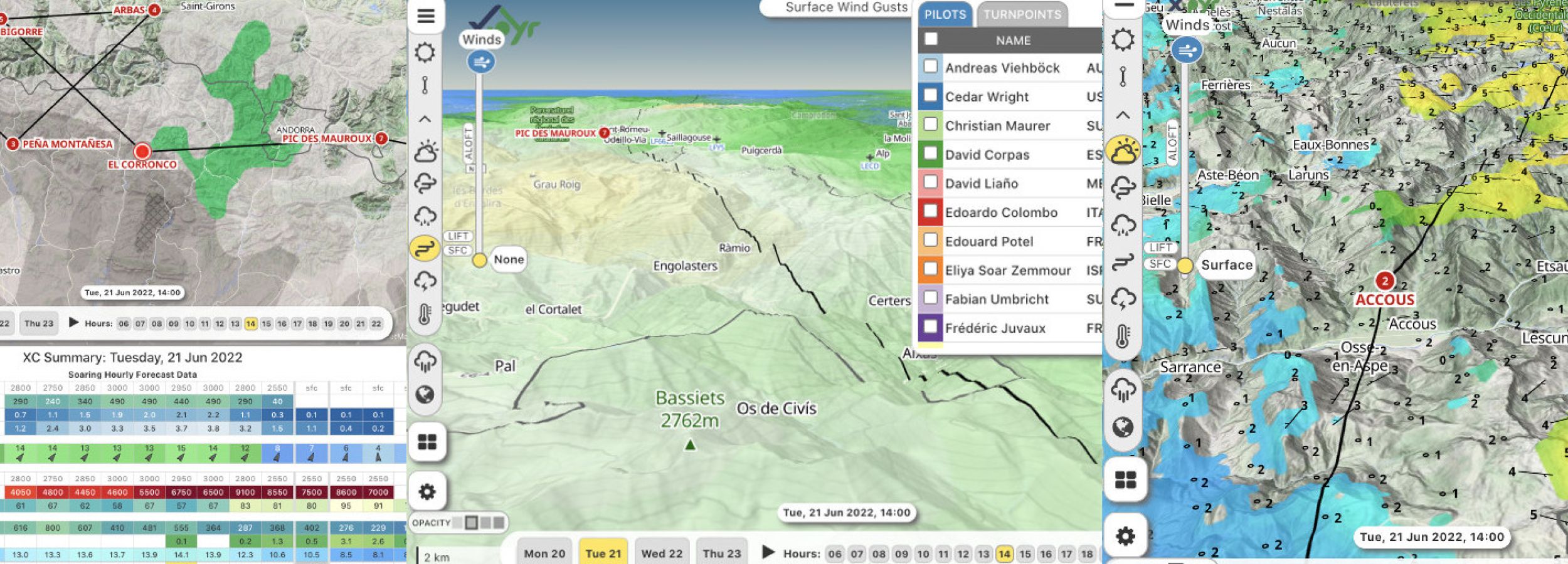Open the settings gear in the middle map
This screenshot has width=1568, height=564.
coord(426,492)
